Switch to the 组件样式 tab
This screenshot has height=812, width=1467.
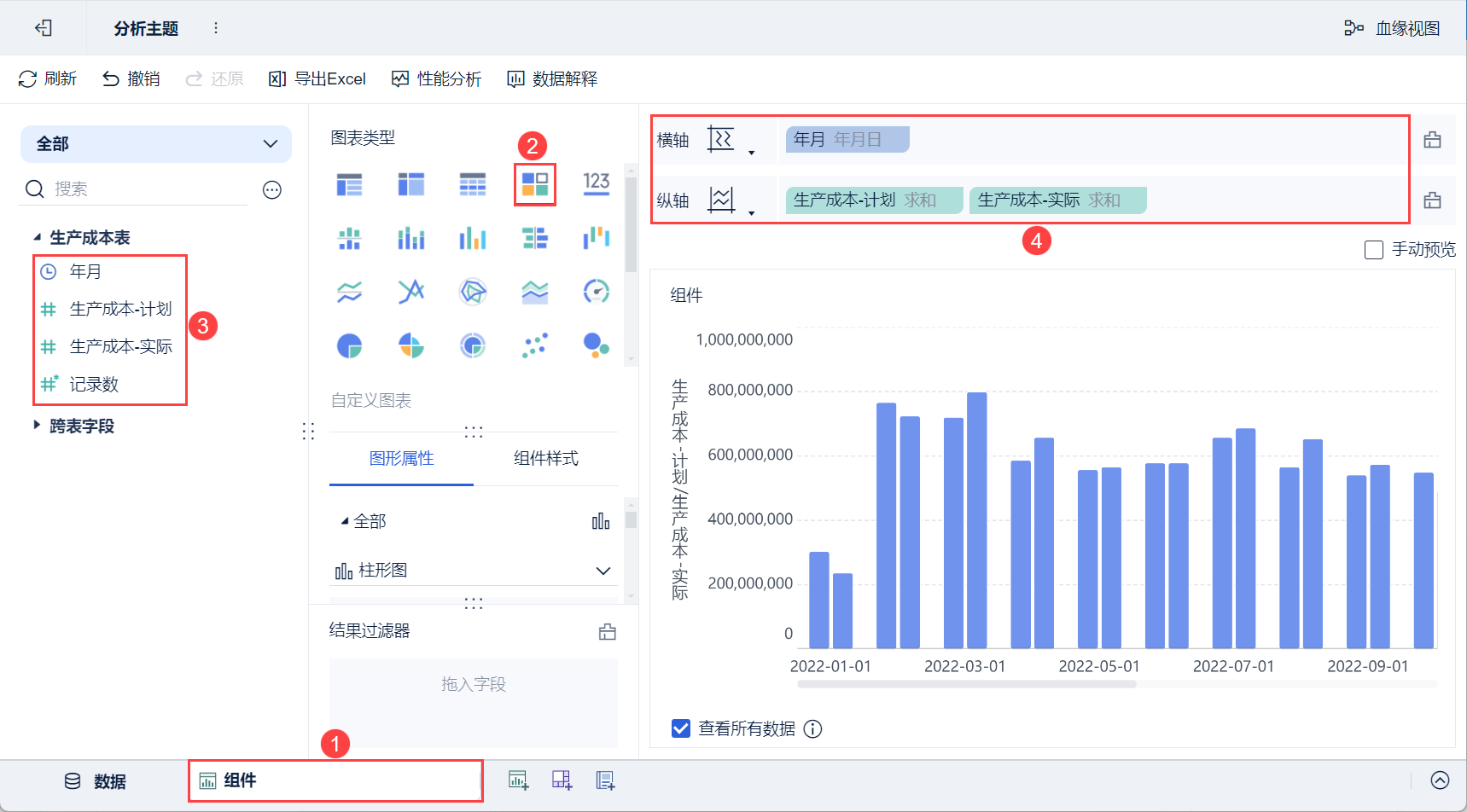point(546,459)
